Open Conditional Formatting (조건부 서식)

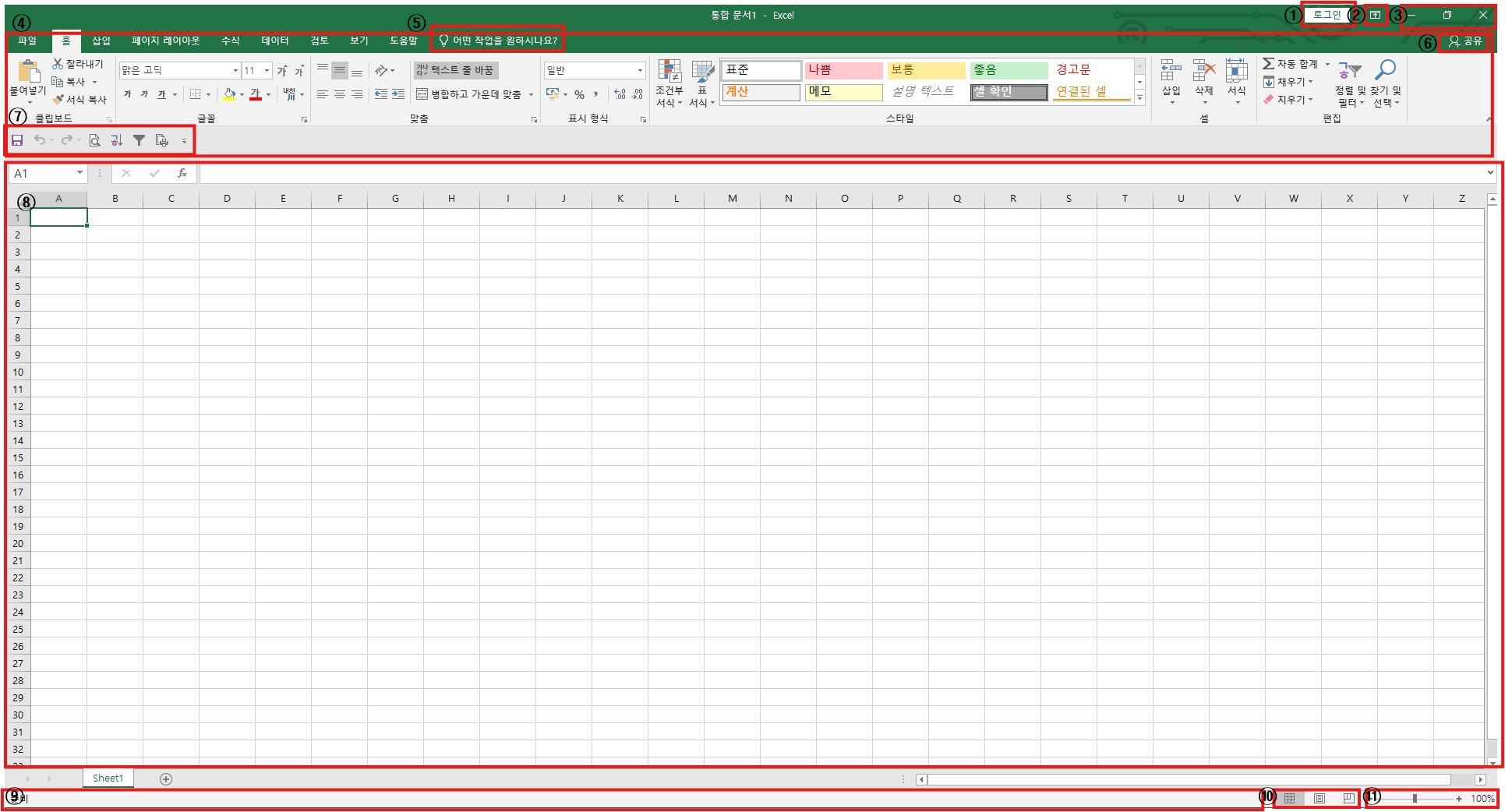coord(669,83)
